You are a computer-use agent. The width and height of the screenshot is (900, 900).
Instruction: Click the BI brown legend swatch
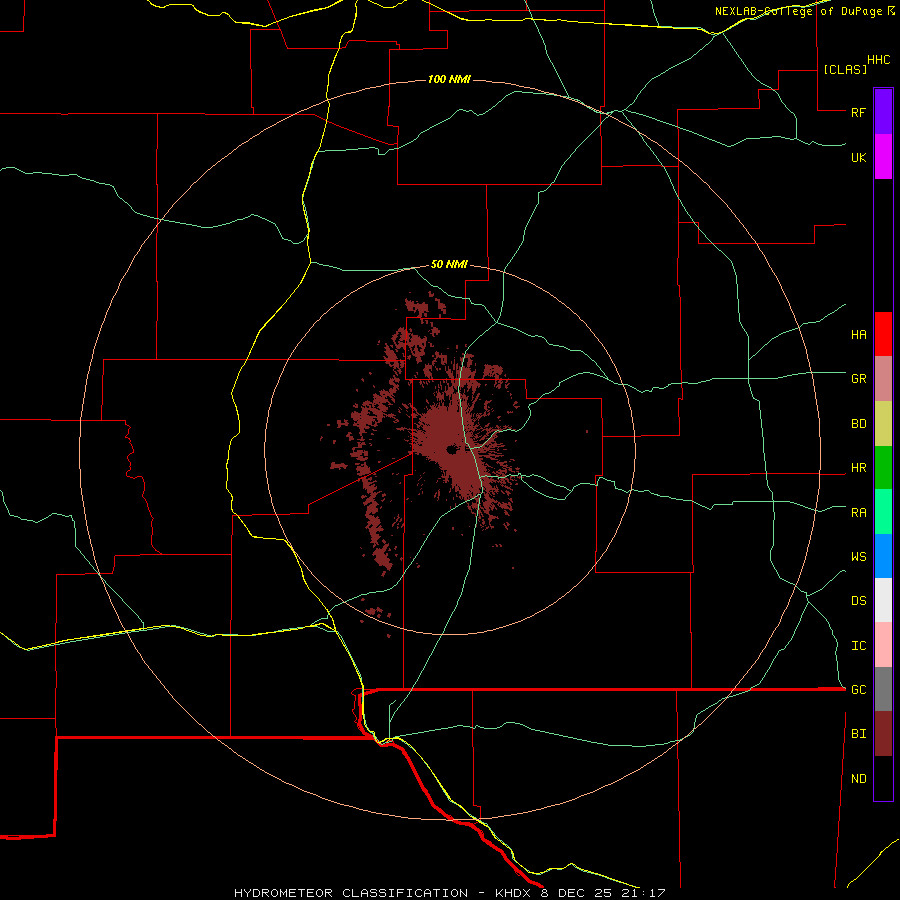(x=883, y=734)
